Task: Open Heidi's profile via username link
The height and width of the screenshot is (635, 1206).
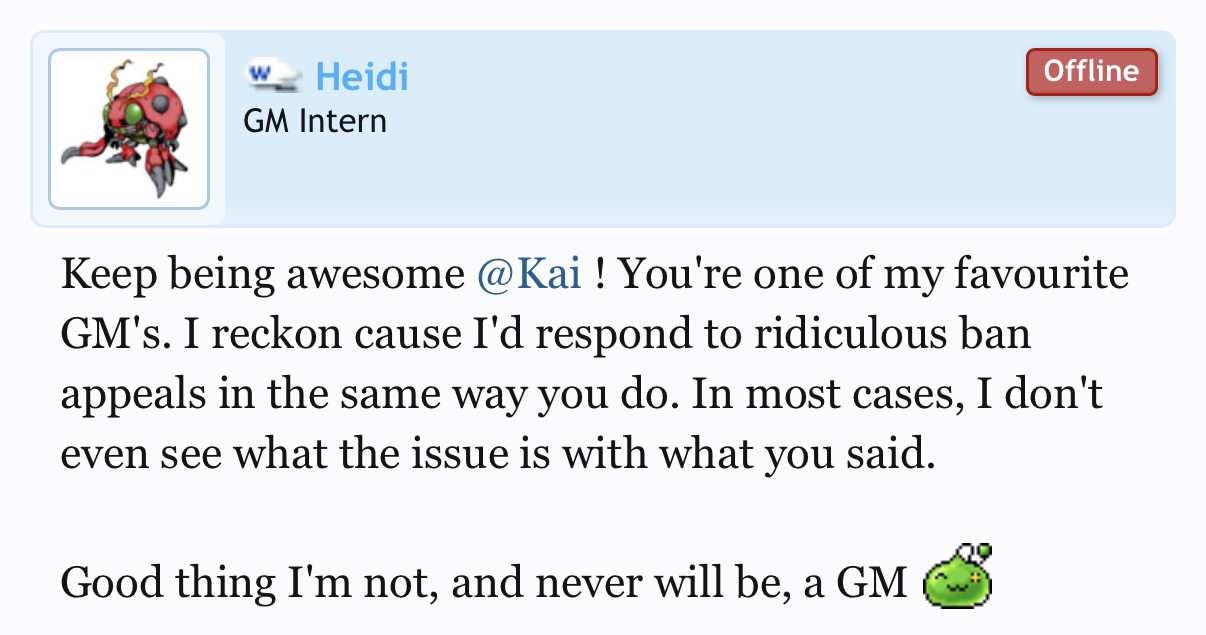Action: pyautogui.click(x=362, y=76)
